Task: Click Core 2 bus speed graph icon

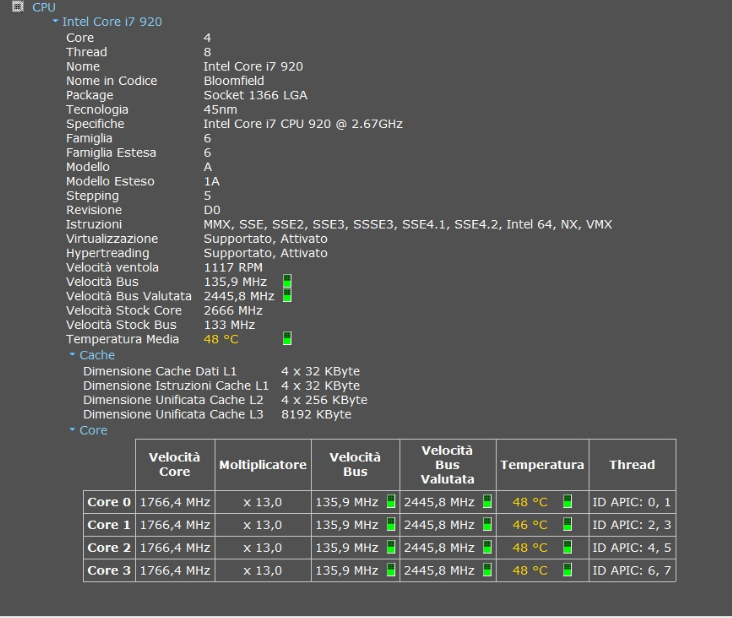Action: (x=391, y=547)
